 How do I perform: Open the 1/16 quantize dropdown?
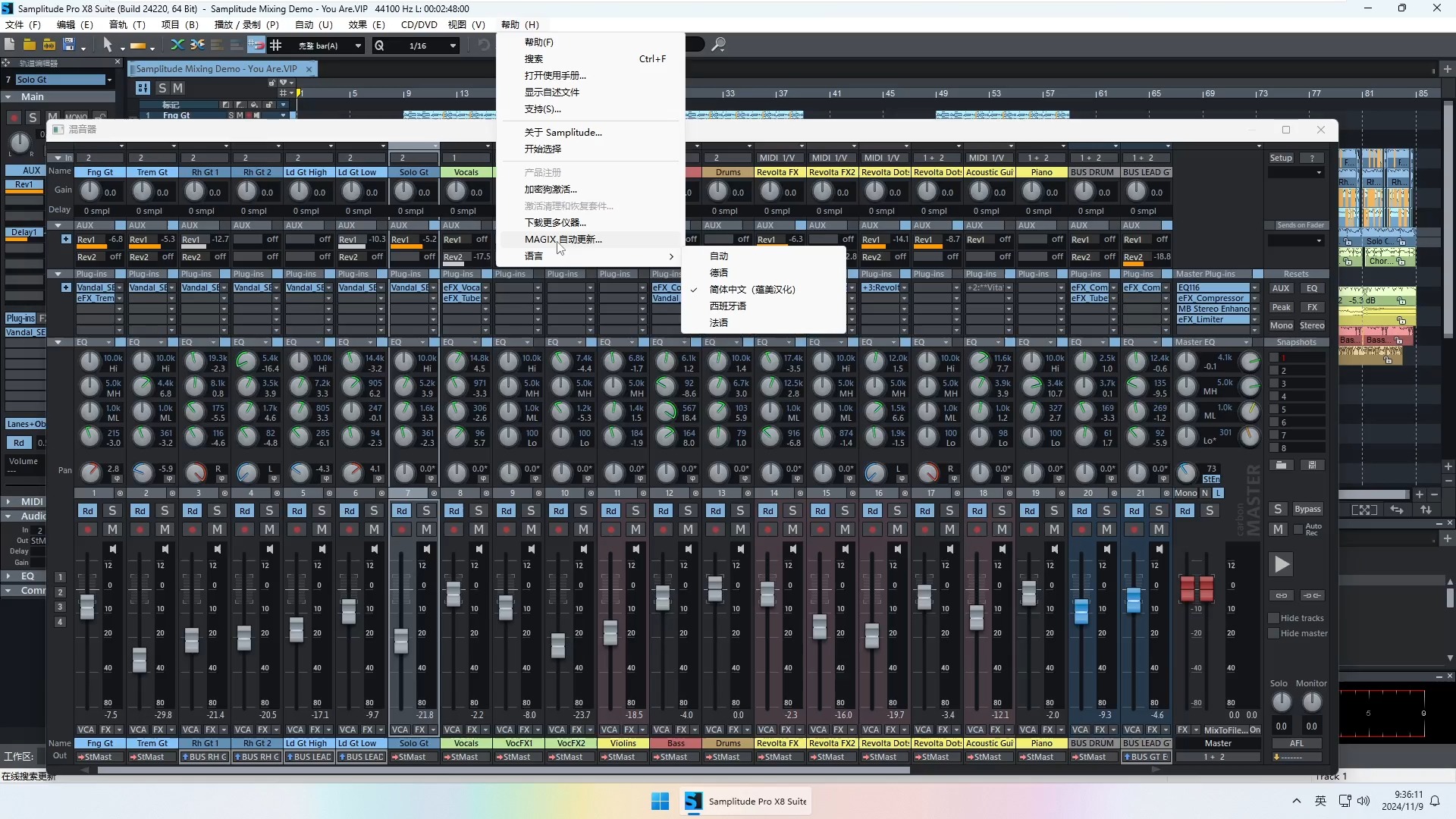tap(453, 46)
